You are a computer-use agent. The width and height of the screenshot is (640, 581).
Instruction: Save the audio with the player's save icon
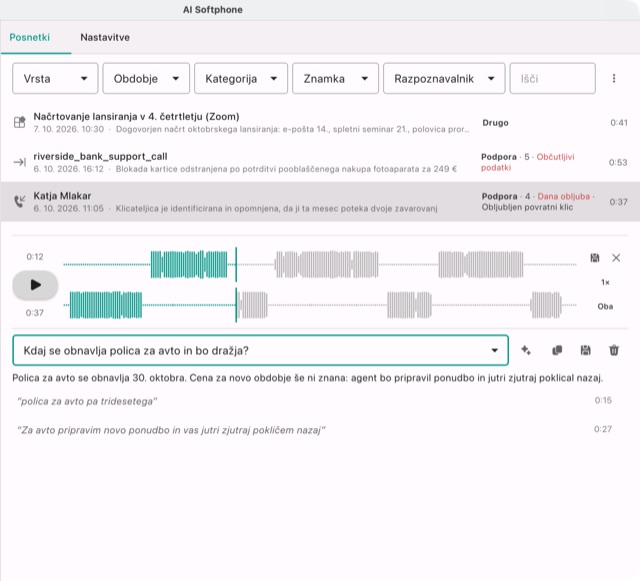(x=595, y=258)
